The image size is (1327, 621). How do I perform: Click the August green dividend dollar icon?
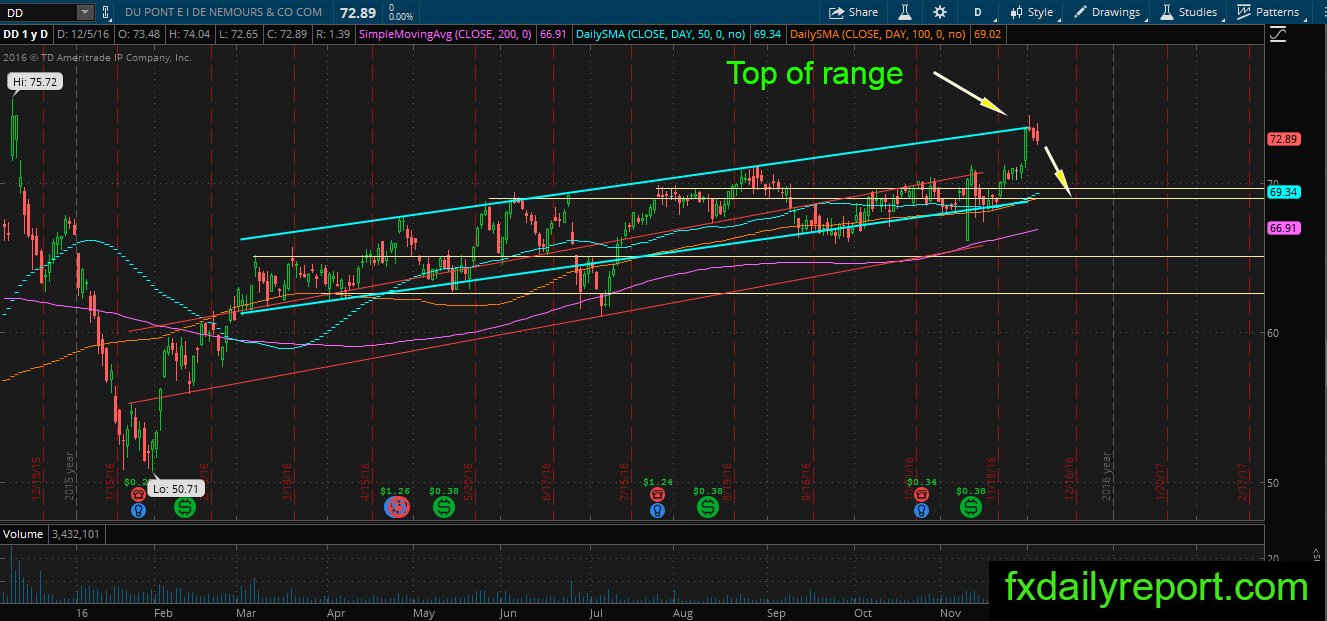click(x=707, y=507)
